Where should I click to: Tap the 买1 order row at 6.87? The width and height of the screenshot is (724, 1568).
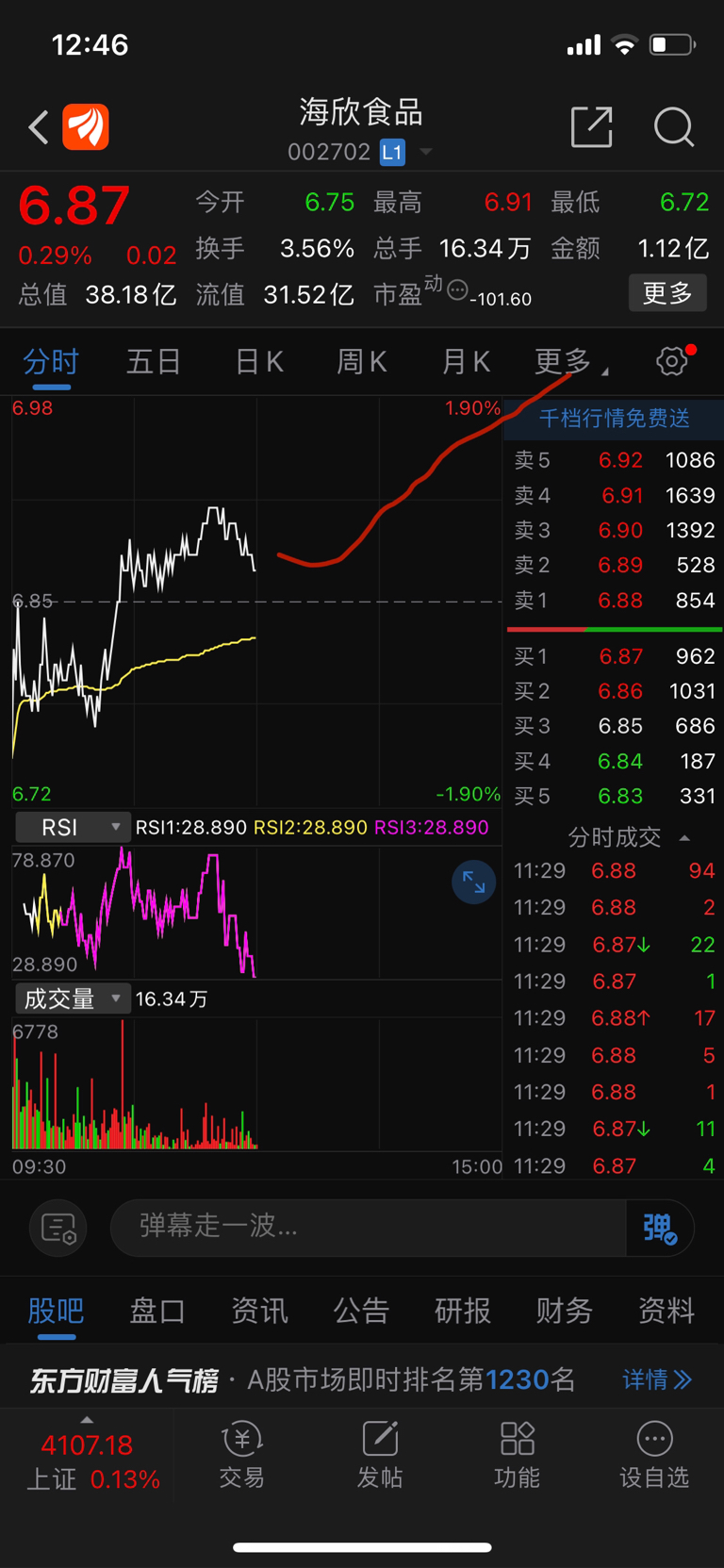pos(614,656)
